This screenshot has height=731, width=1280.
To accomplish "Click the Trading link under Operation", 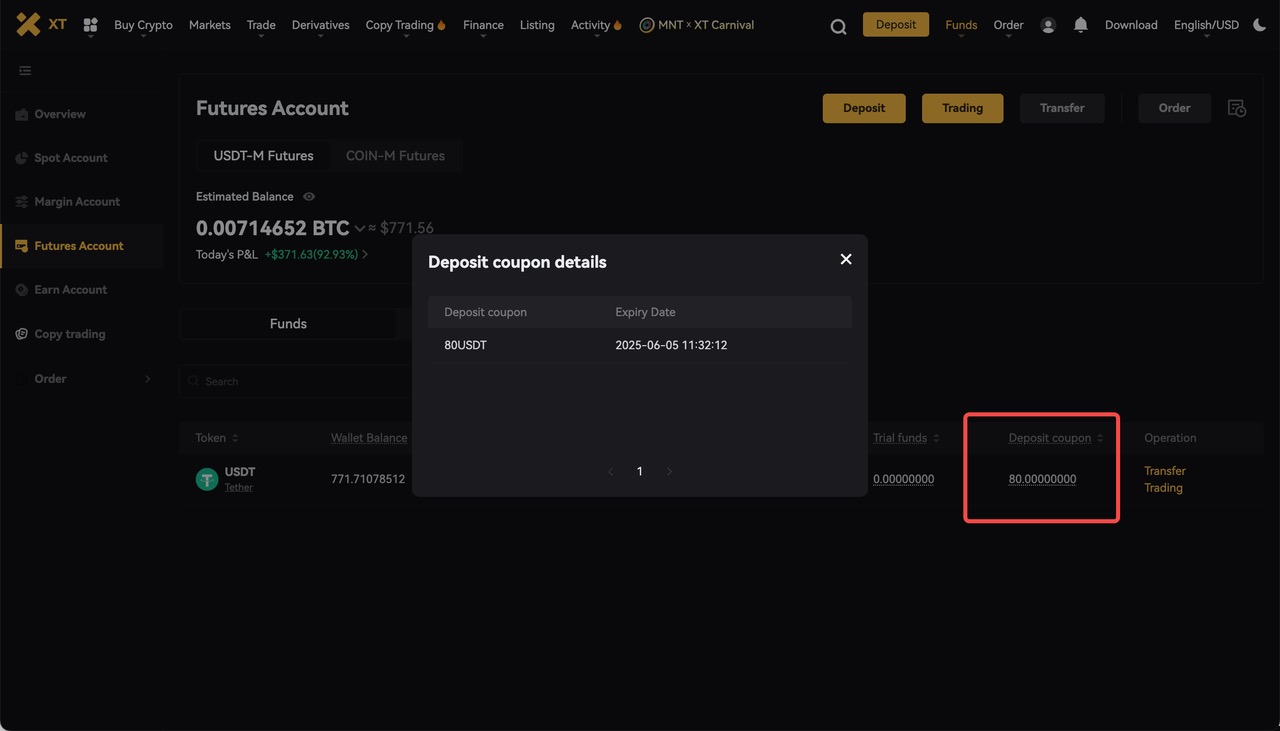I will (x=1163, y=488).
